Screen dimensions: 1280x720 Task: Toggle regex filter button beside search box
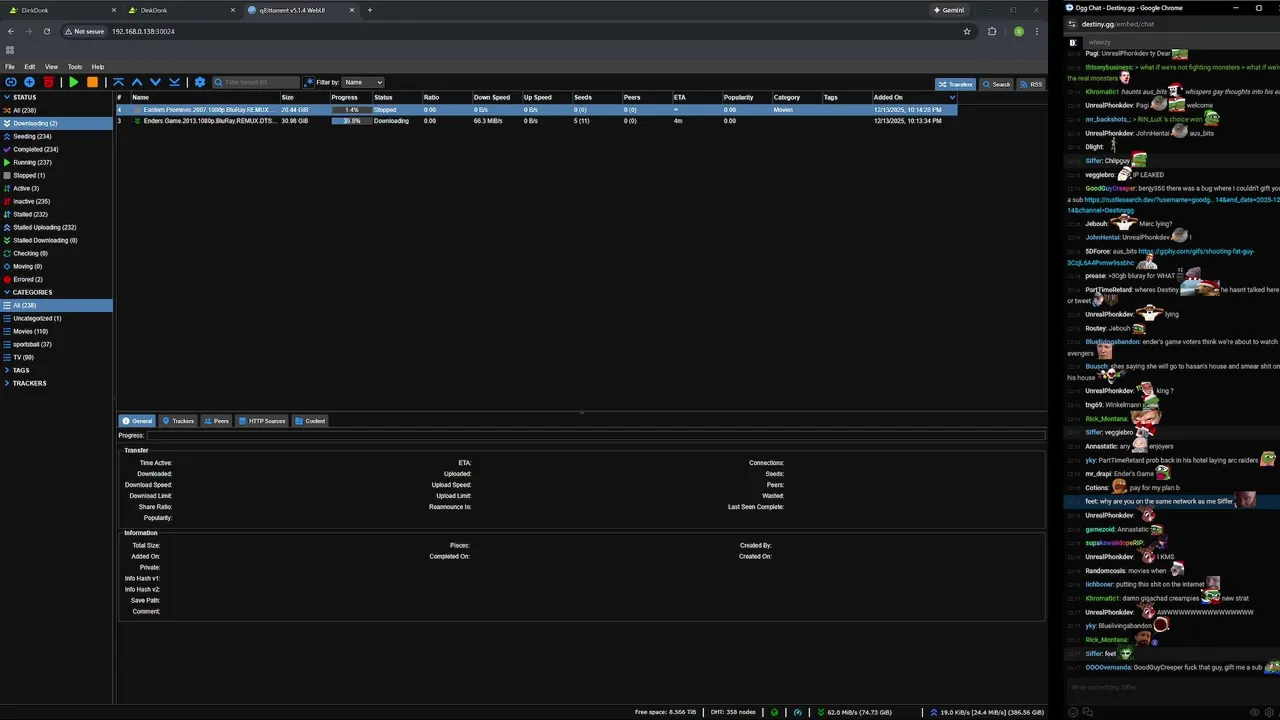308,82
